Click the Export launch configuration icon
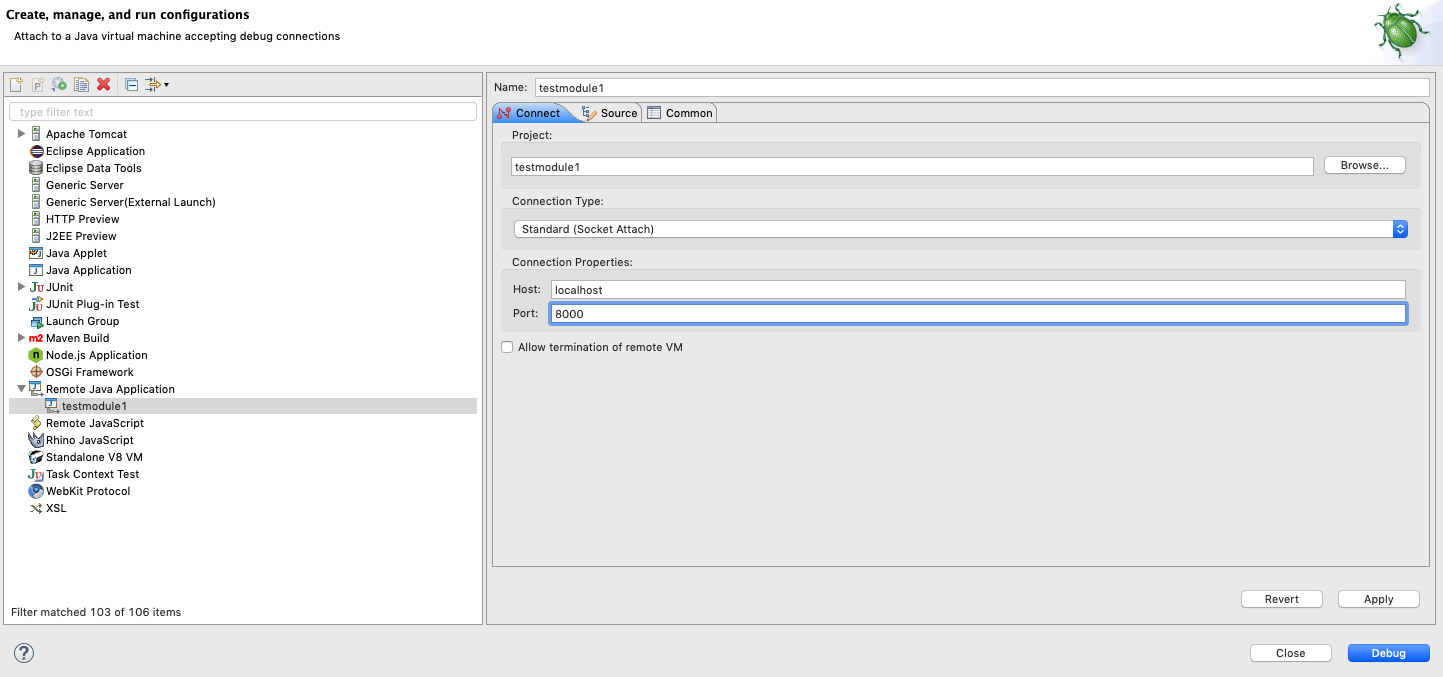Image resolution: width=1443 pixels, height=677 pixels. click(60, 85)
